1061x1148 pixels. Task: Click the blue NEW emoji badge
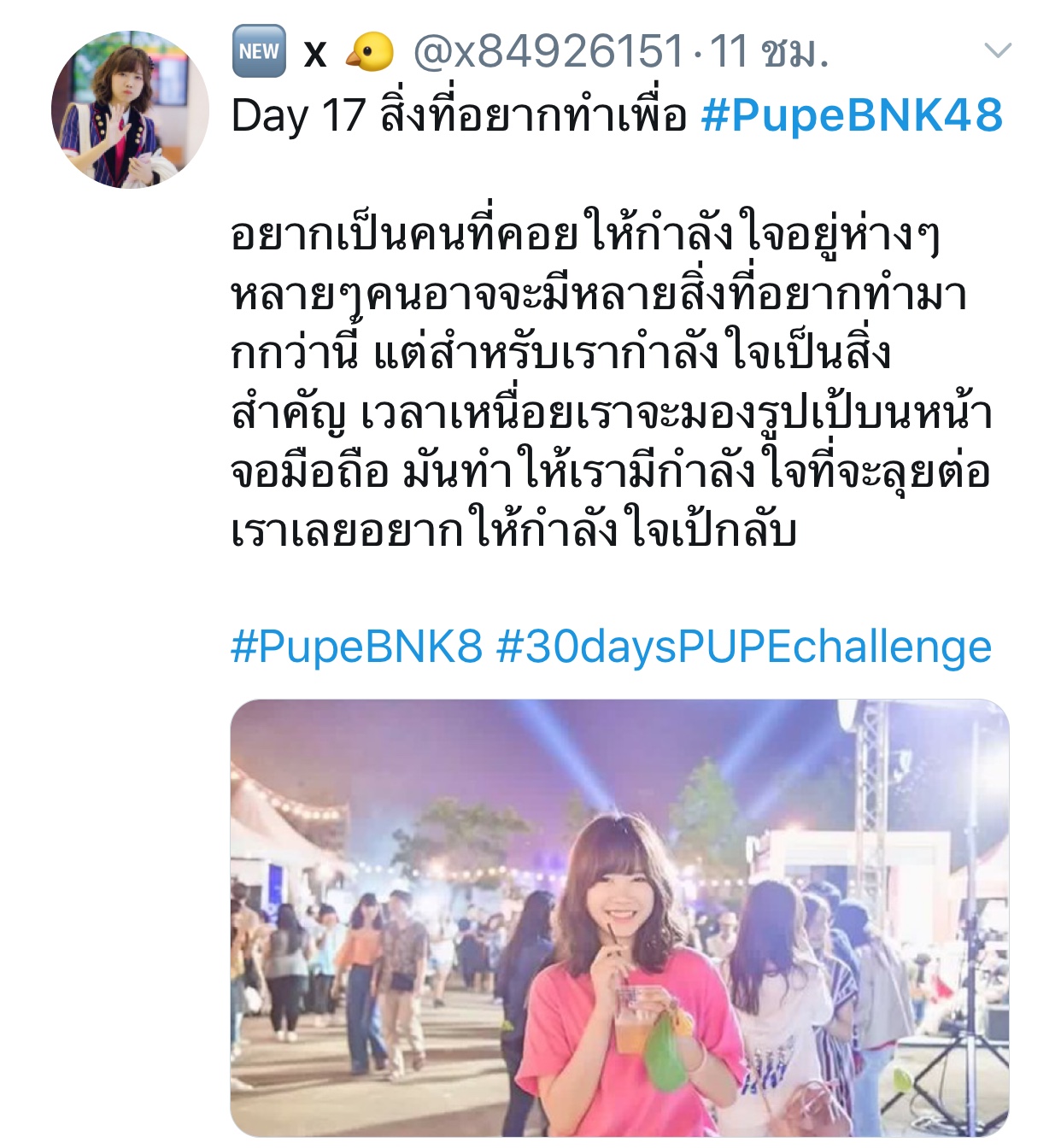[259, 52]
